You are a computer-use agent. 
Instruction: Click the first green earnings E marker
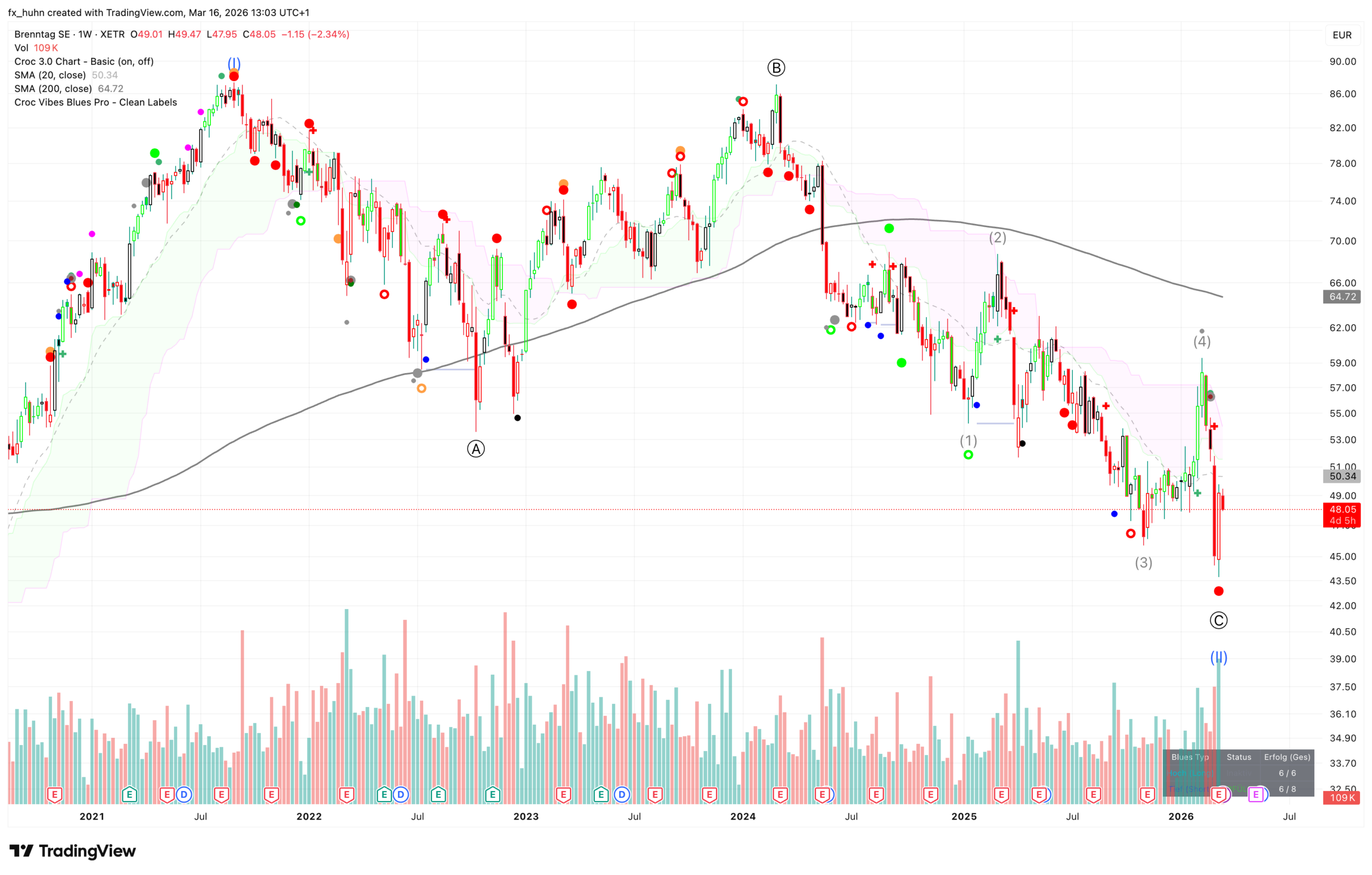point(130,794)
